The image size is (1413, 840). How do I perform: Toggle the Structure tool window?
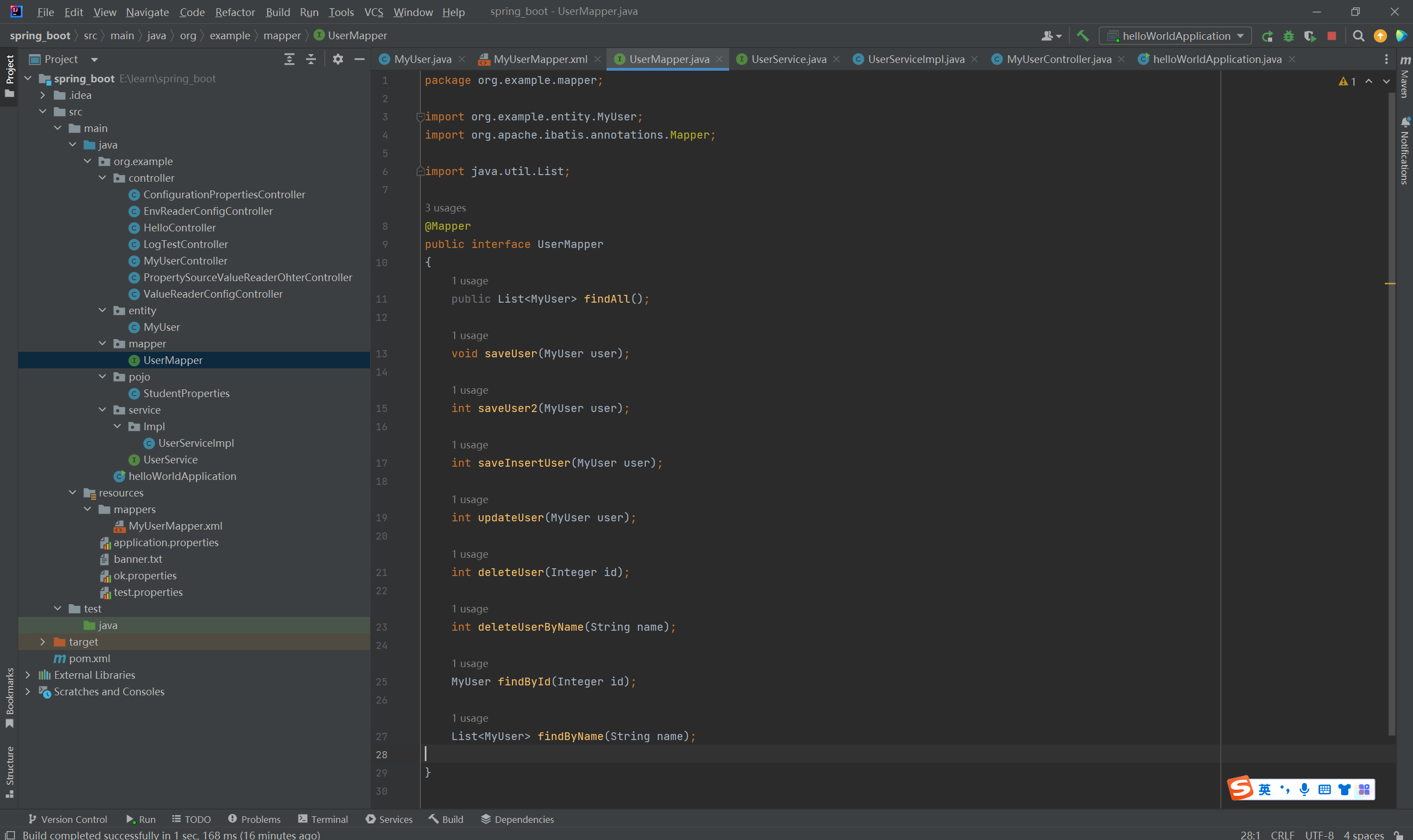pyautogui.click(x=9, y=770)
